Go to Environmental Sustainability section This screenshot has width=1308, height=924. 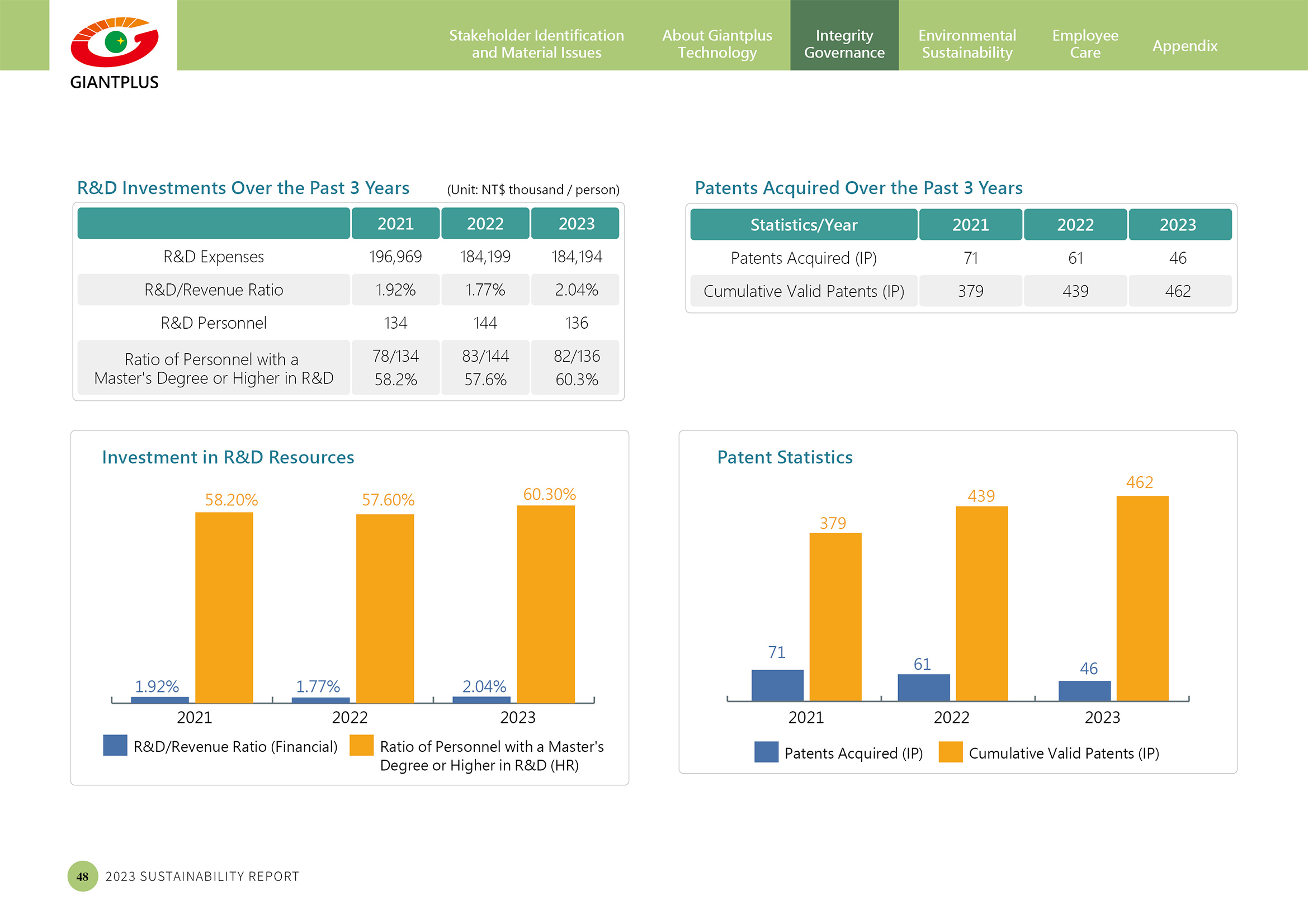967,44
